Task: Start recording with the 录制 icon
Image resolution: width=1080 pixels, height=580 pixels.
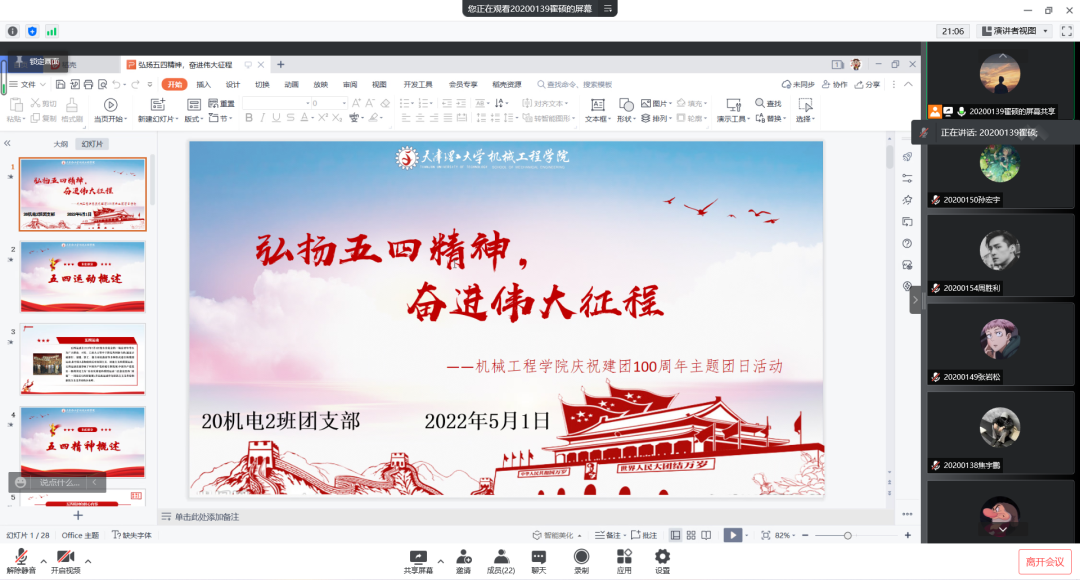Action: (581, 557)
